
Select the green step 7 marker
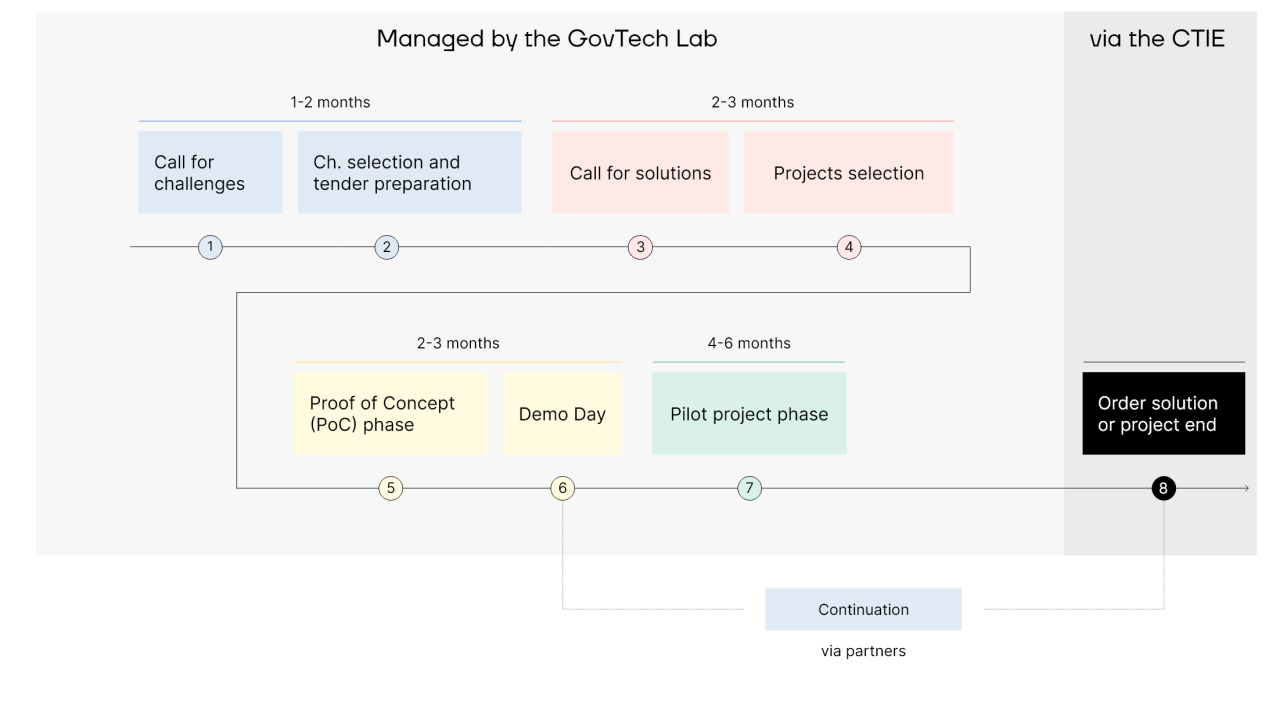[749, 488]
